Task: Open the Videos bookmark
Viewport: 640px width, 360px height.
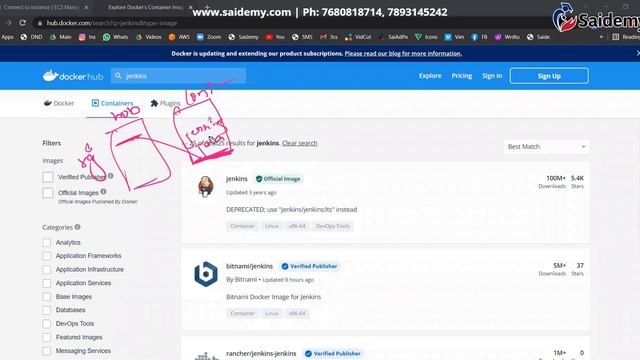Action: pos(149,37)
